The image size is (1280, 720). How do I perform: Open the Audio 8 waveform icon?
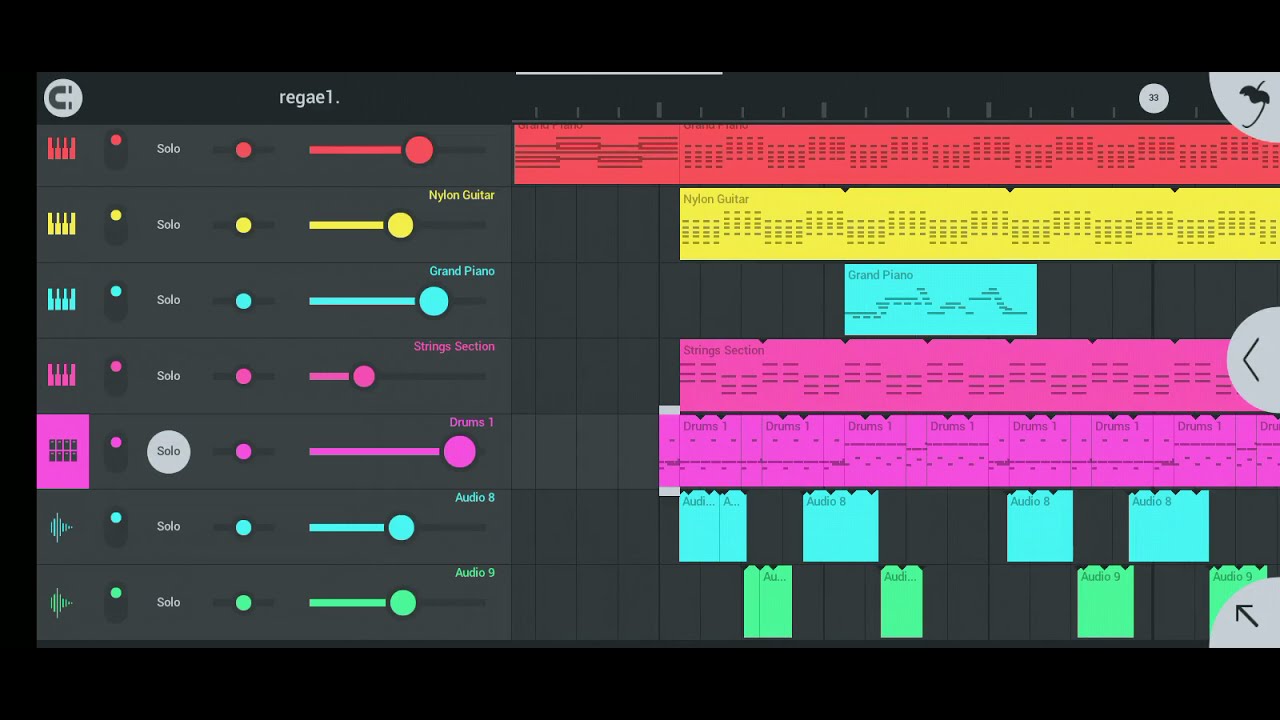(62, 527)
